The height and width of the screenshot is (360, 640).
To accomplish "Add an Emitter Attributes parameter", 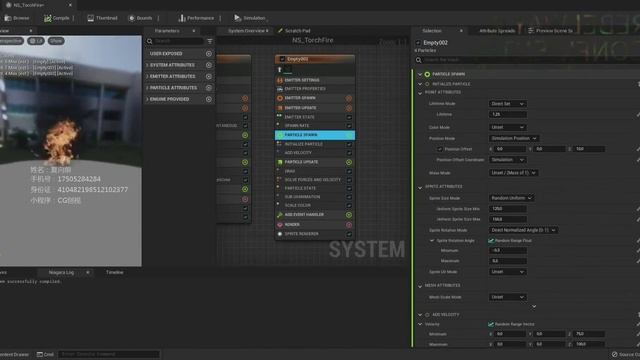I will coord(209,76).
